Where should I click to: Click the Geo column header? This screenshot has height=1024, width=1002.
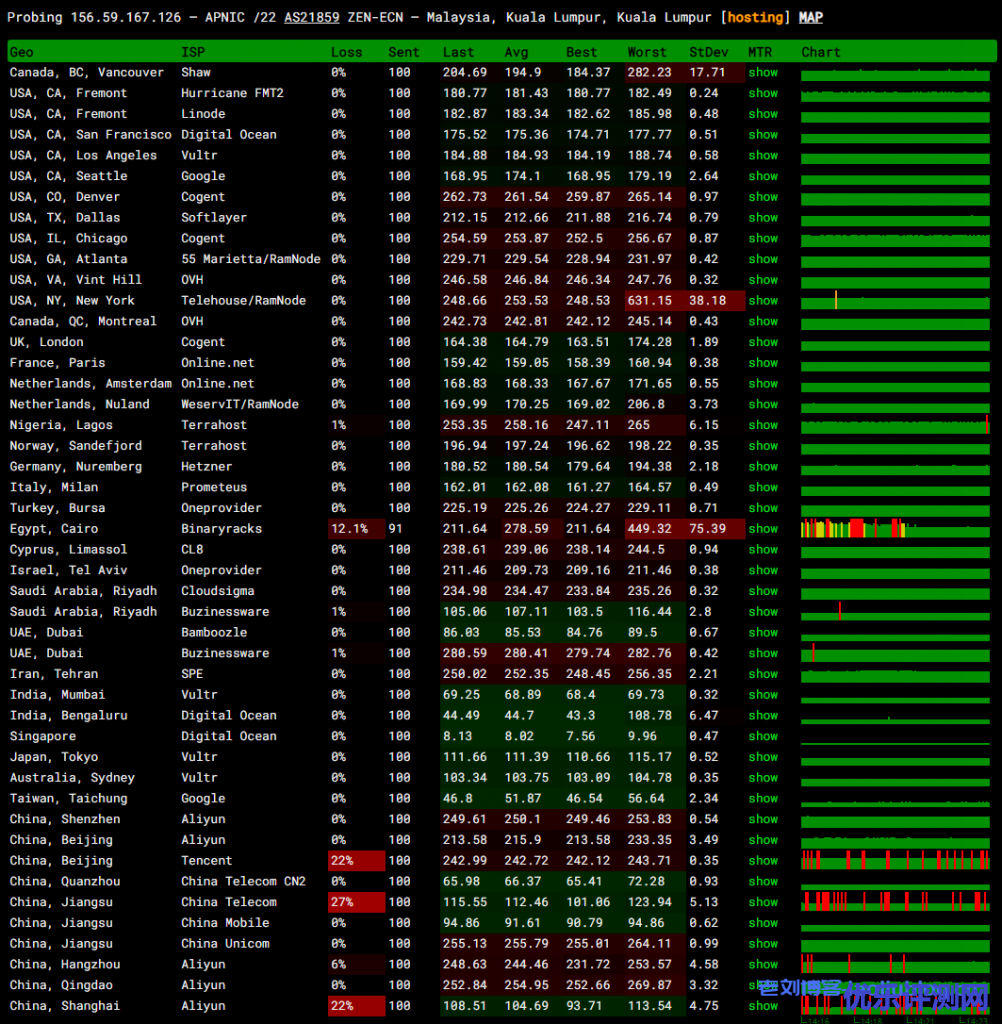point(21,52)
